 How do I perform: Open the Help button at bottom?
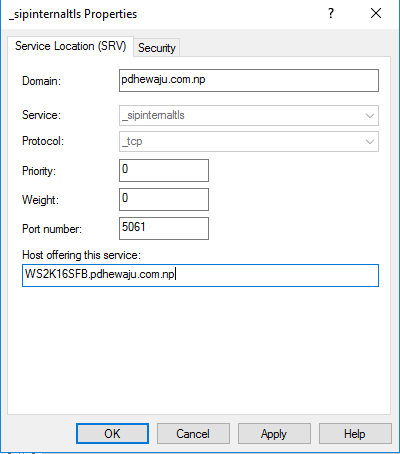click(x=355, y=433)
